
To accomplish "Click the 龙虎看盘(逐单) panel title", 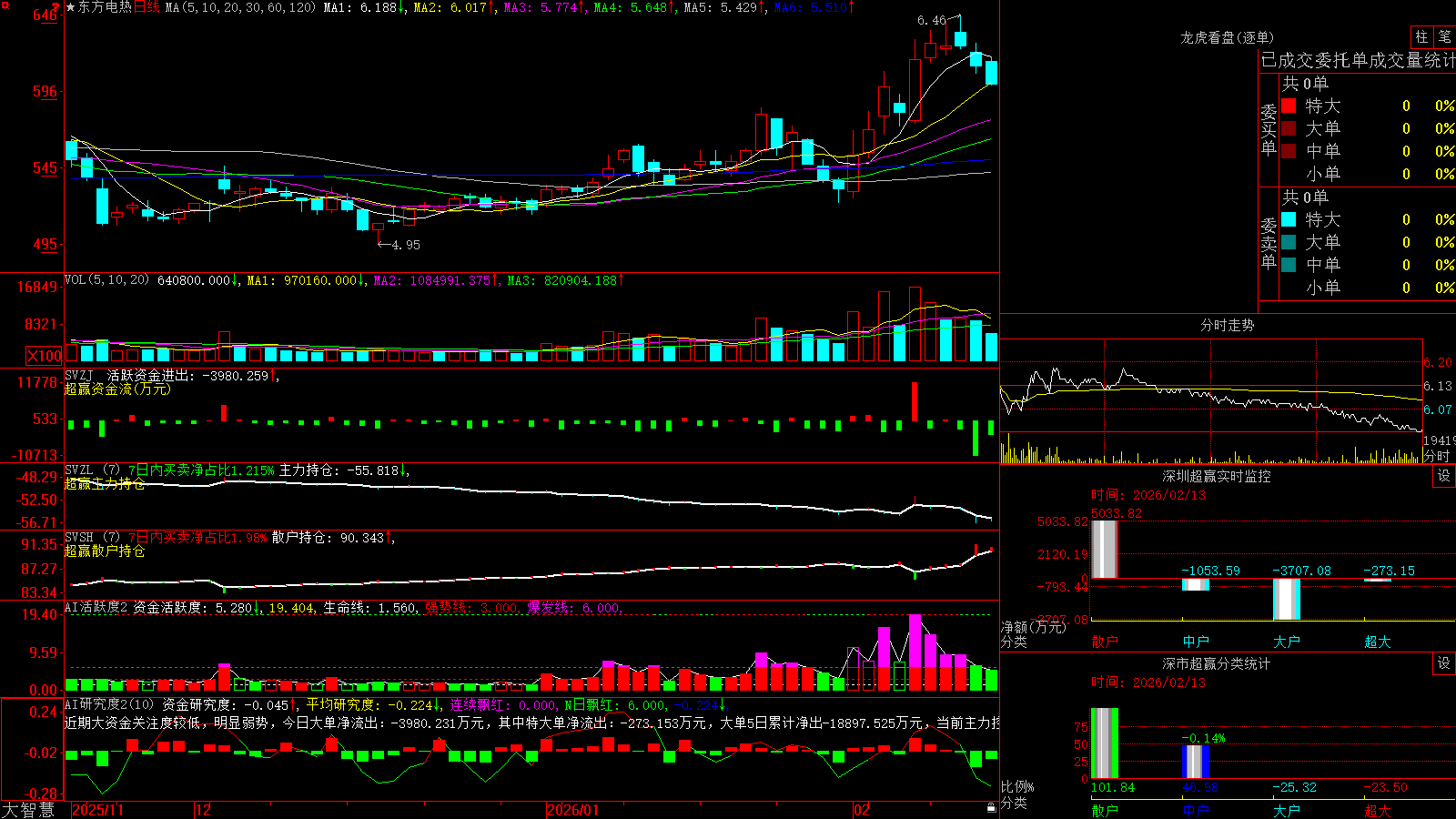I will (x=1227, y=37).
